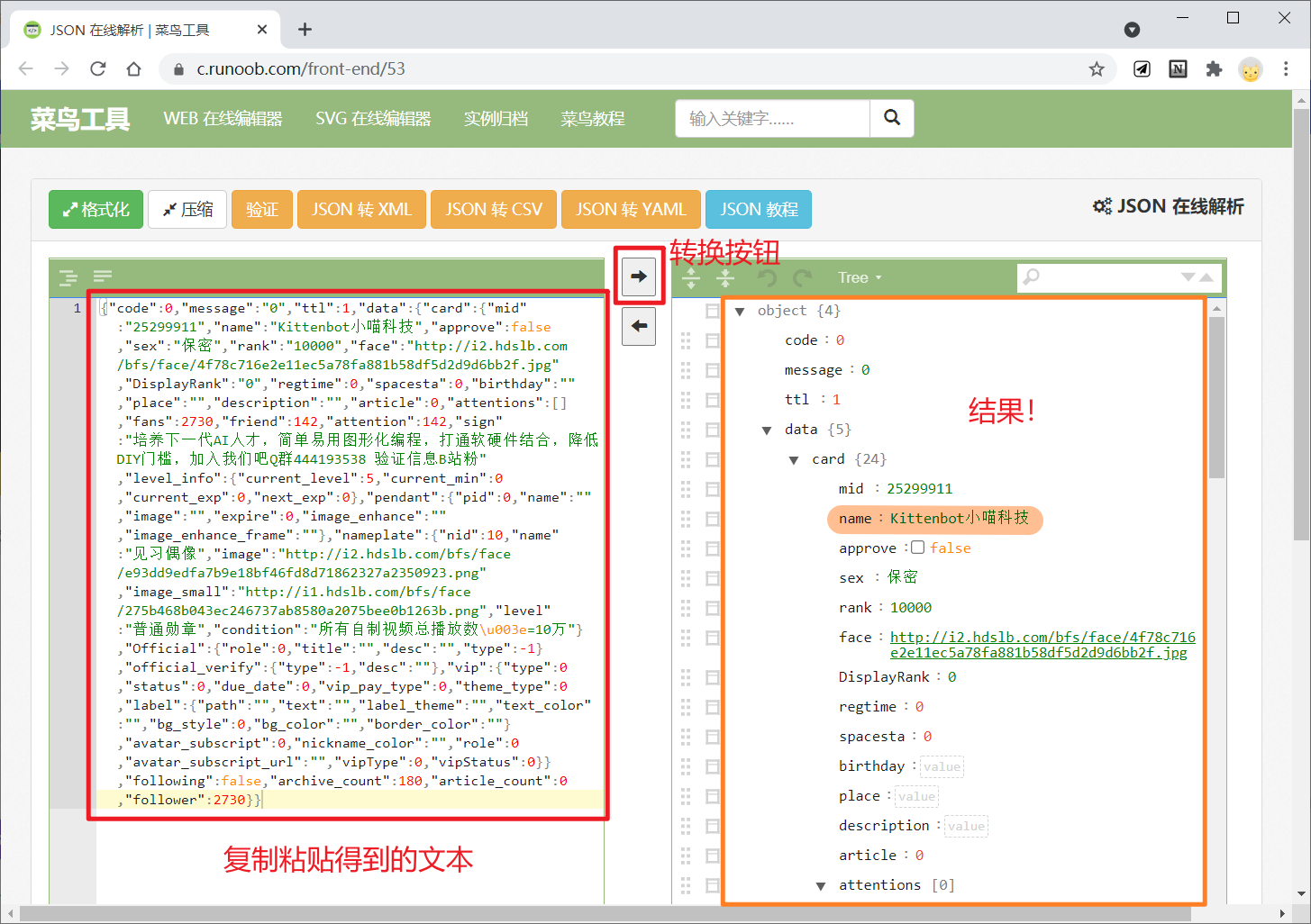Click the JSON 转 CSV button
Viewport: 1311px width, 924px height.
[494, 209]
